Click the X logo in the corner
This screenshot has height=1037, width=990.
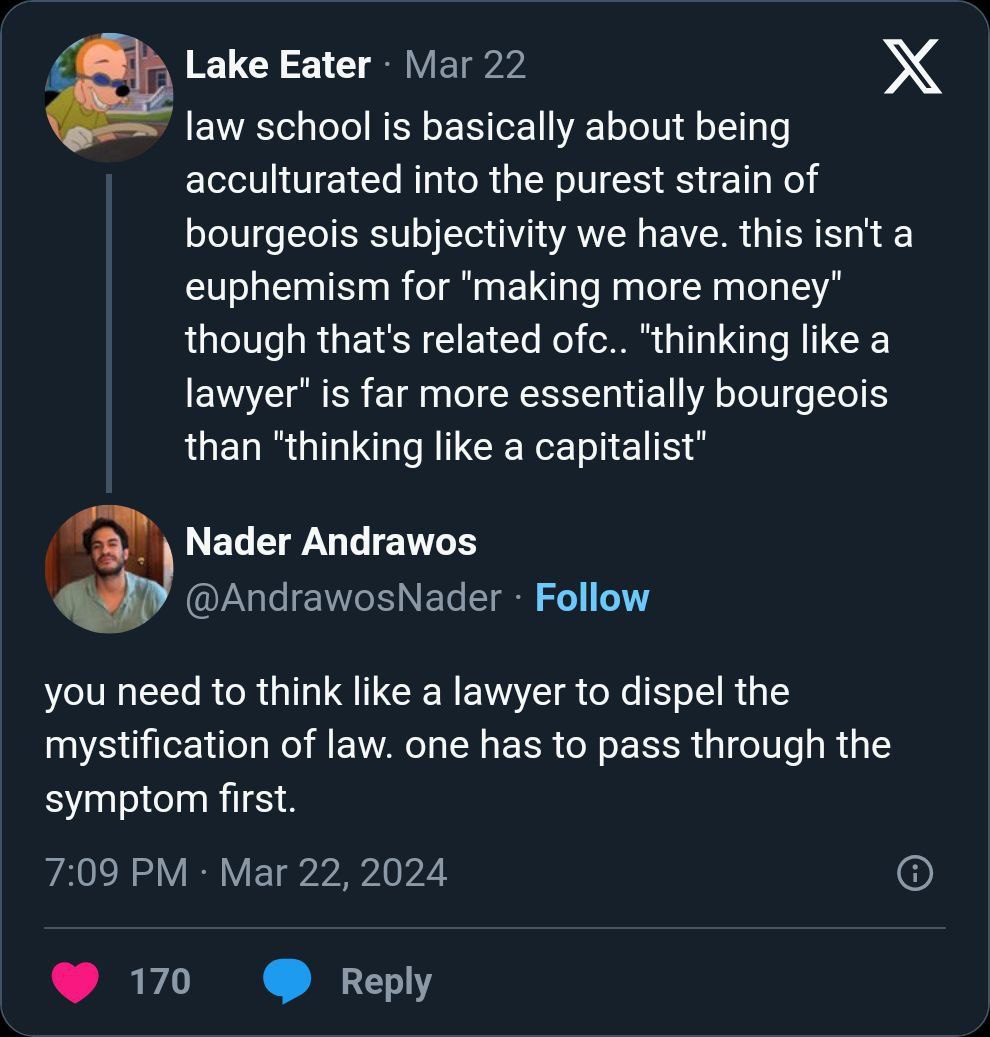pos(912,67)
